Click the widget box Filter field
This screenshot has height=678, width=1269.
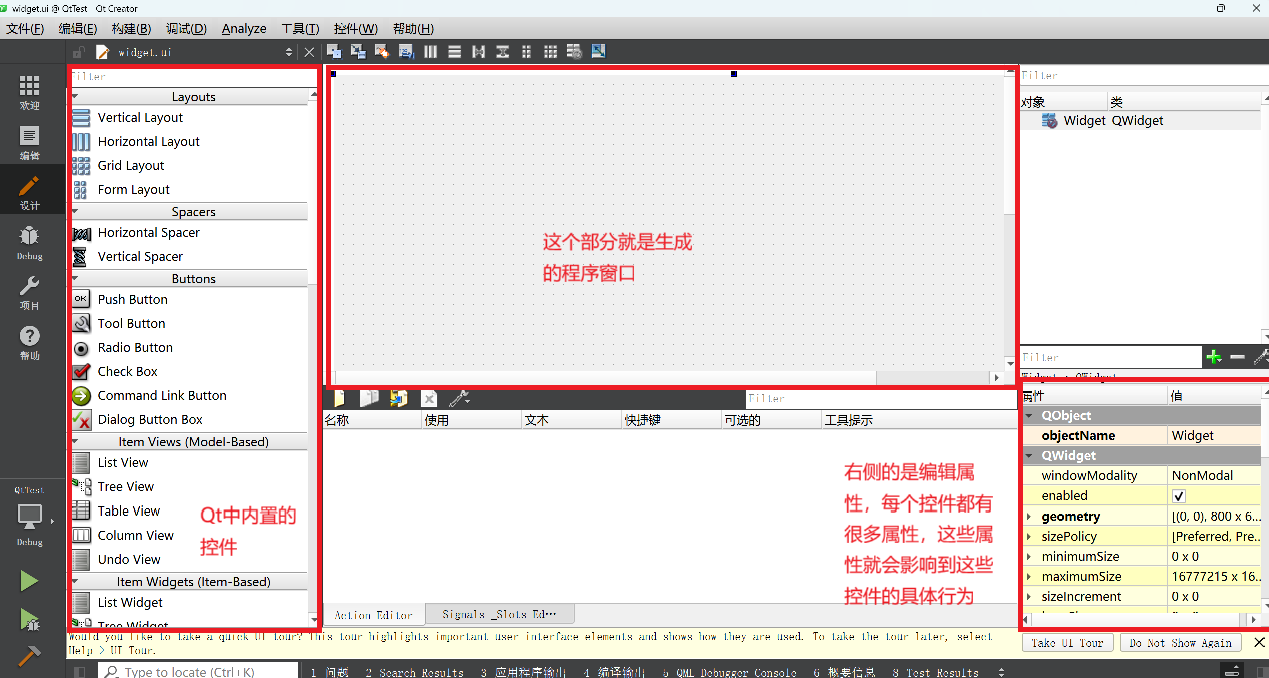coord(190,76)
